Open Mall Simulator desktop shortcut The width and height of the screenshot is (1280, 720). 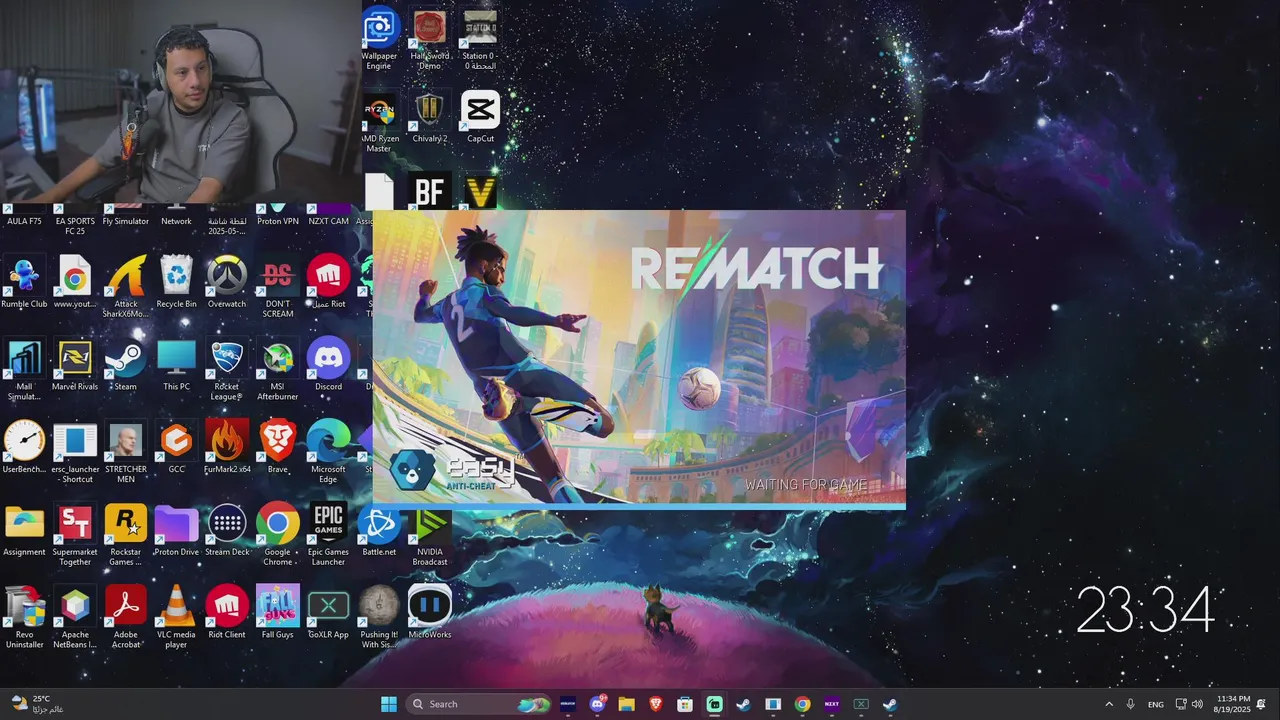24,370
